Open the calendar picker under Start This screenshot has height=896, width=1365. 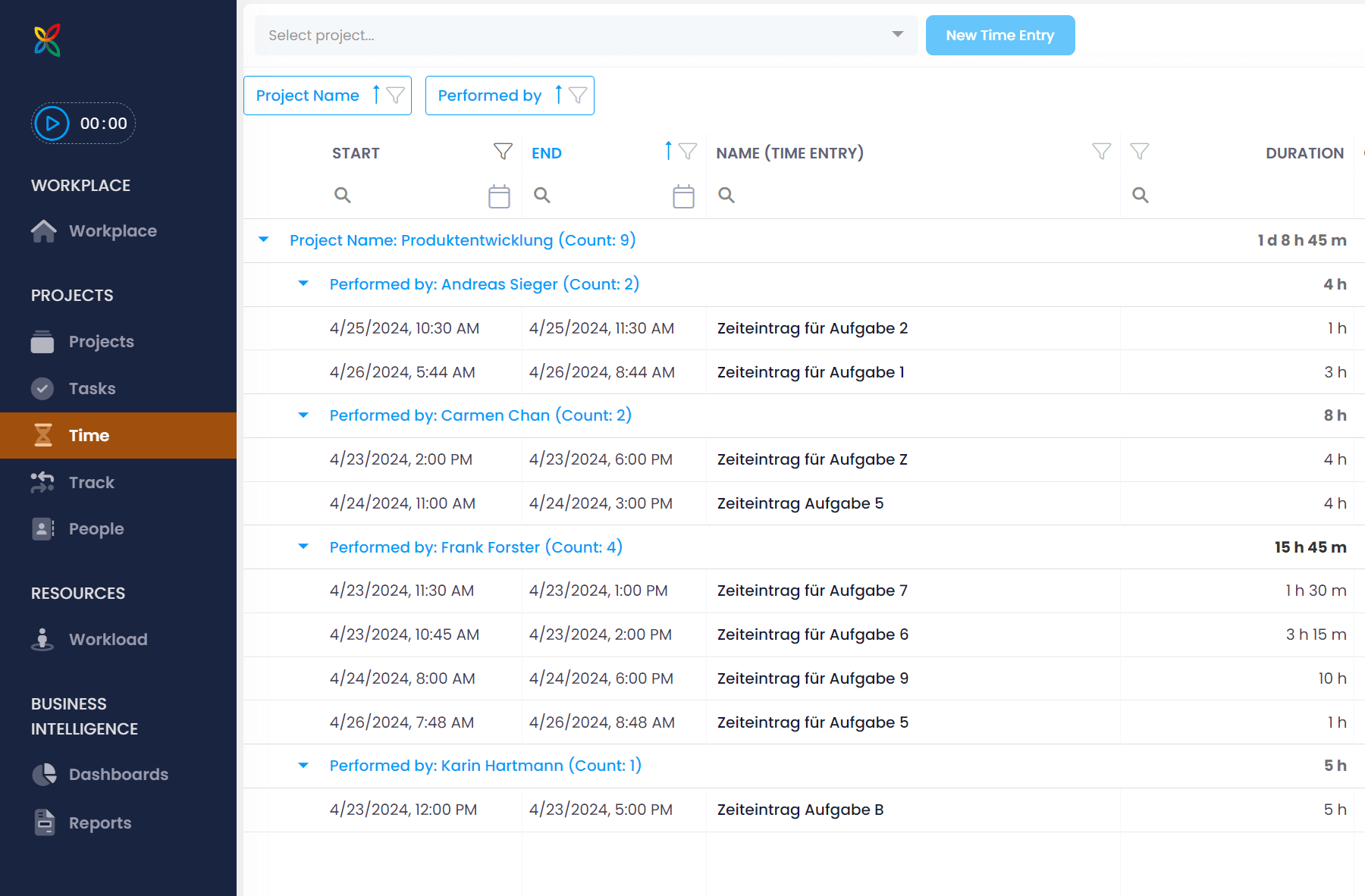pos(499,195)
